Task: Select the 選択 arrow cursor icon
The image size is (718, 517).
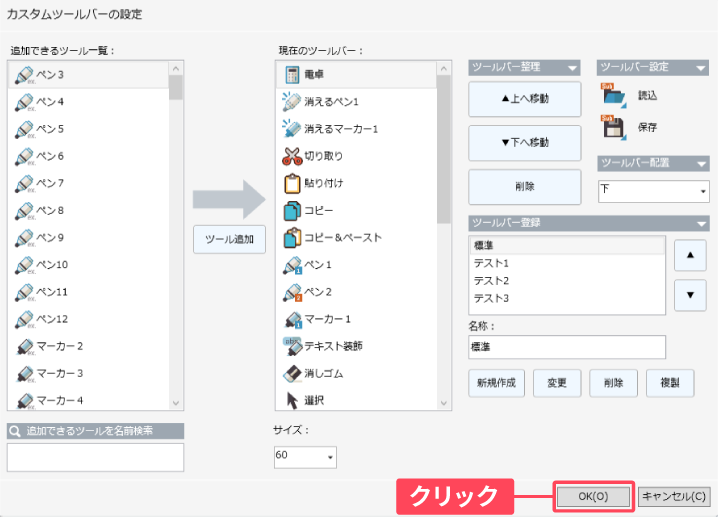Action: 292,400
